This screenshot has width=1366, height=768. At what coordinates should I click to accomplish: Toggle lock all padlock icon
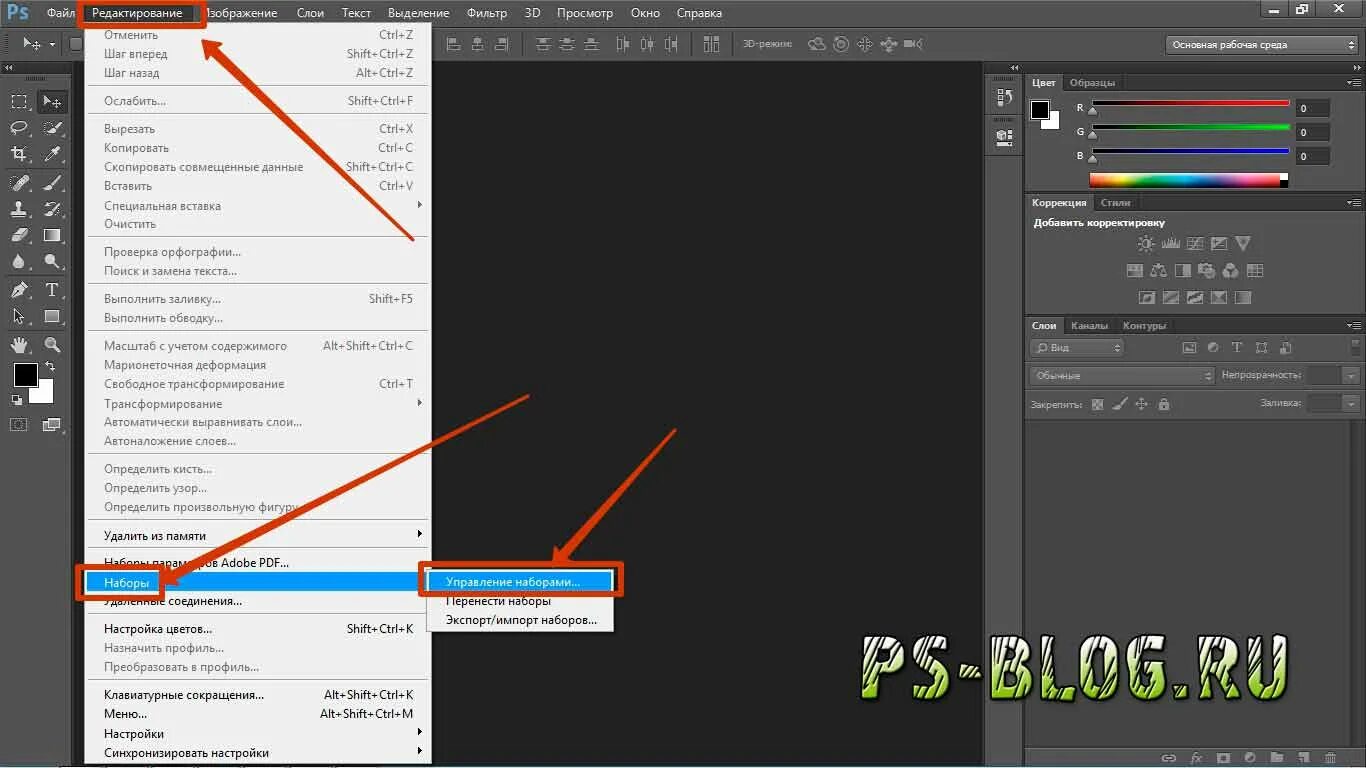coord(1163,404)
